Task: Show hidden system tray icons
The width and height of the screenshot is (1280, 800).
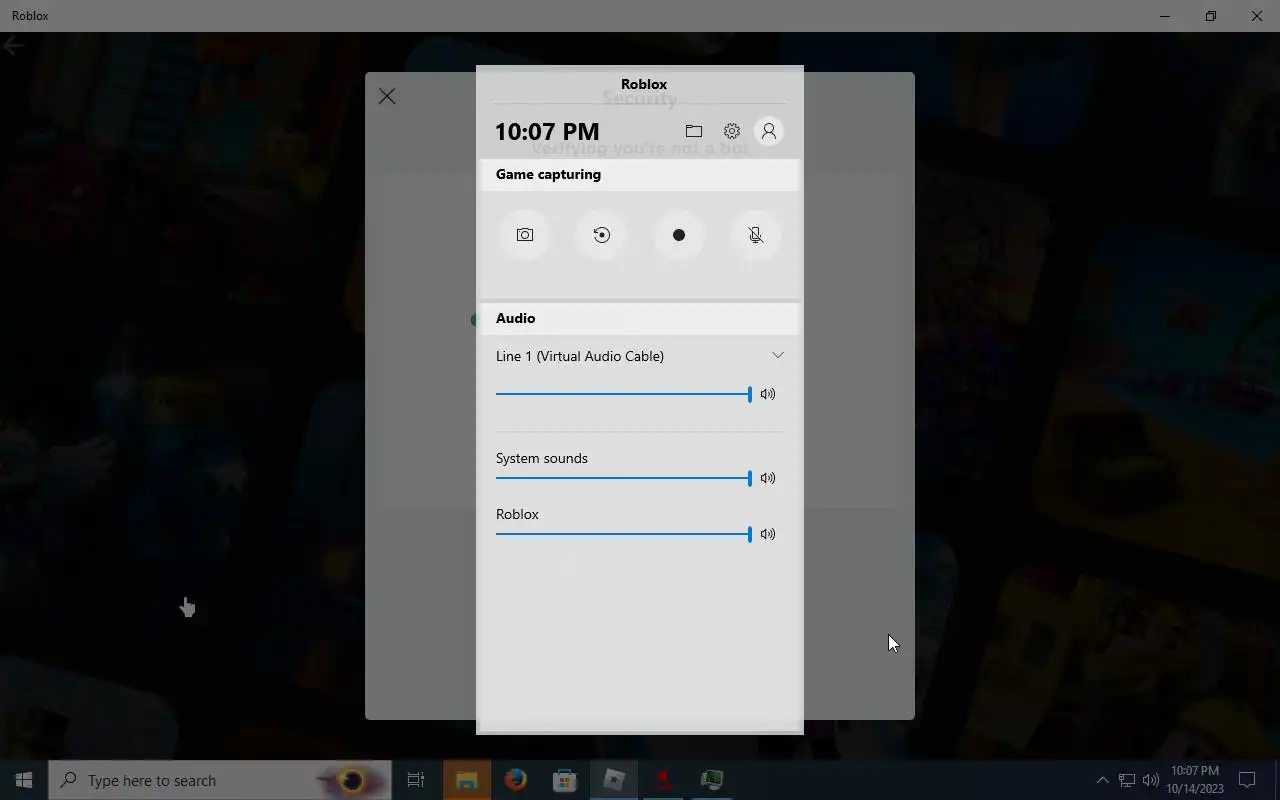Action: click(1102, 780)
